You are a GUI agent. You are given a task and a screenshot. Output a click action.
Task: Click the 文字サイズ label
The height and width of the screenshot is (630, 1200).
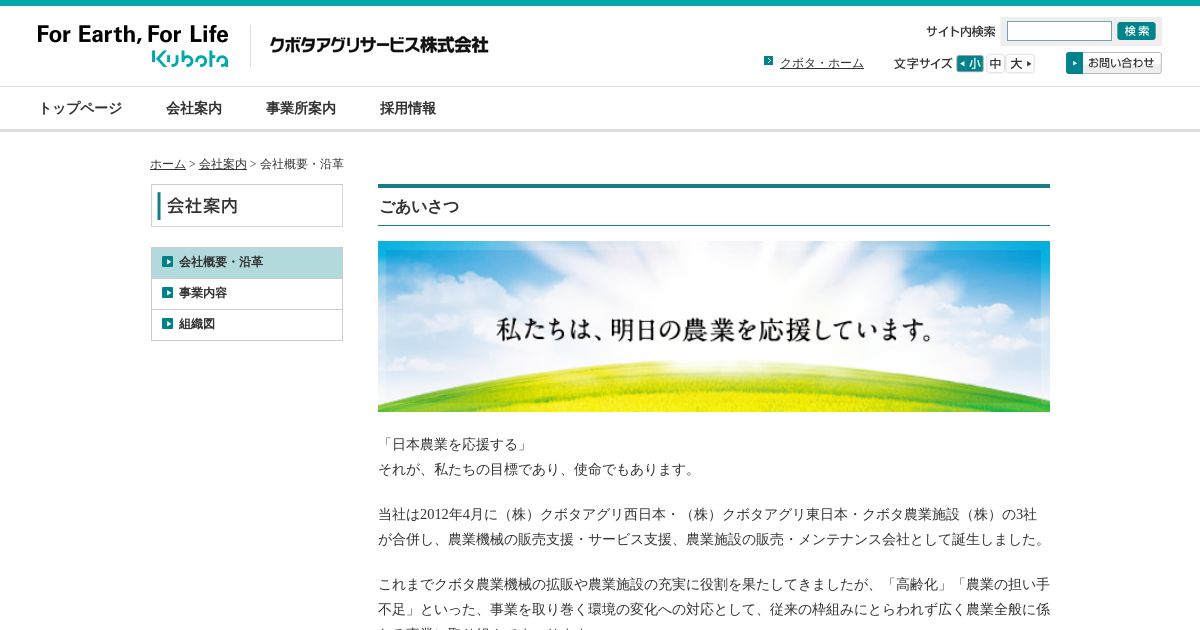923,64
